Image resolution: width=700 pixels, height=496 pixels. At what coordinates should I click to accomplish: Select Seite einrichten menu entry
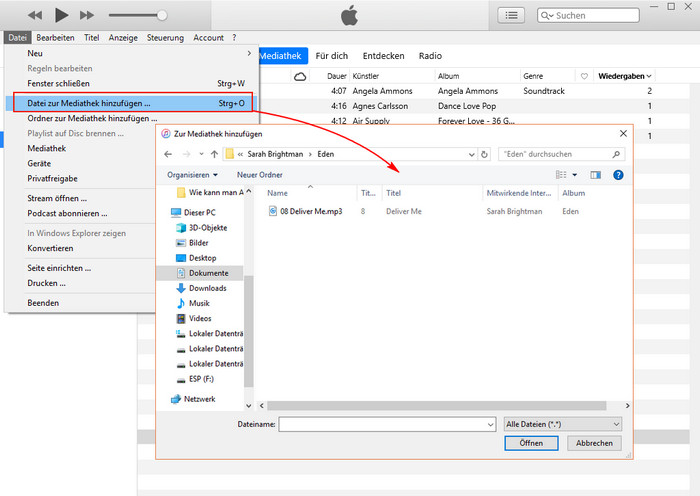59,268
